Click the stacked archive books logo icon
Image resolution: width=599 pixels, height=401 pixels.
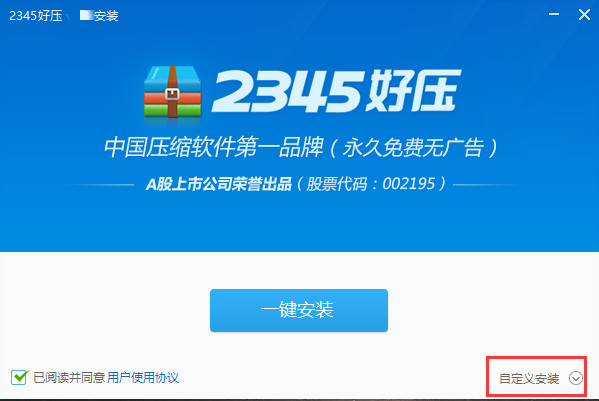coord(173,93)
